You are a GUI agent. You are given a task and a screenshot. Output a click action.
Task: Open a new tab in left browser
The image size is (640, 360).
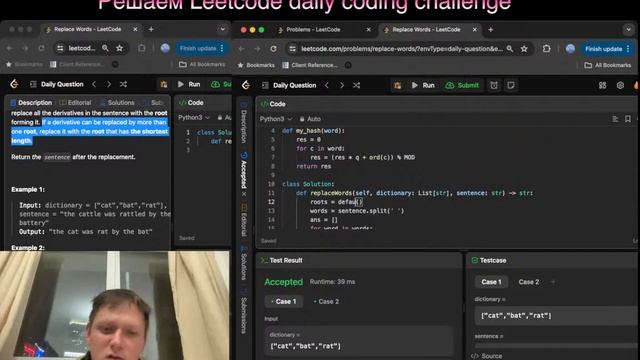pyautogui.click(x=151, y=29)
